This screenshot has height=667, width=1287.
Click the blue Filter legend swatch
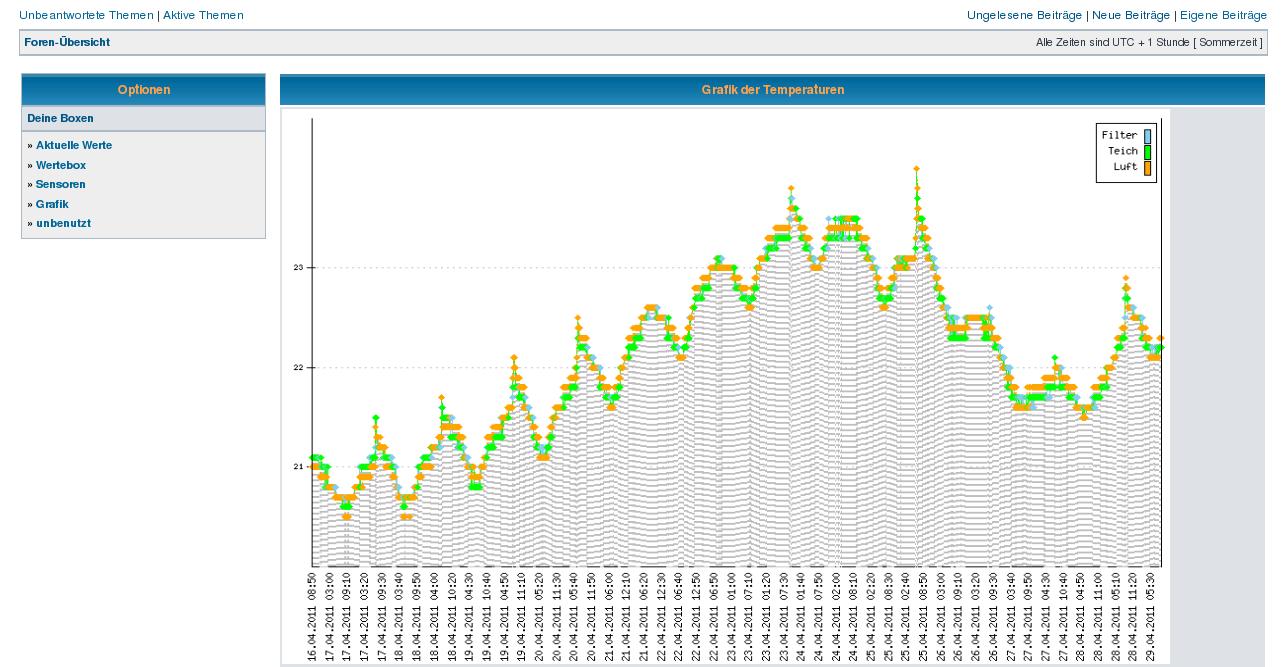[1147, 135]
